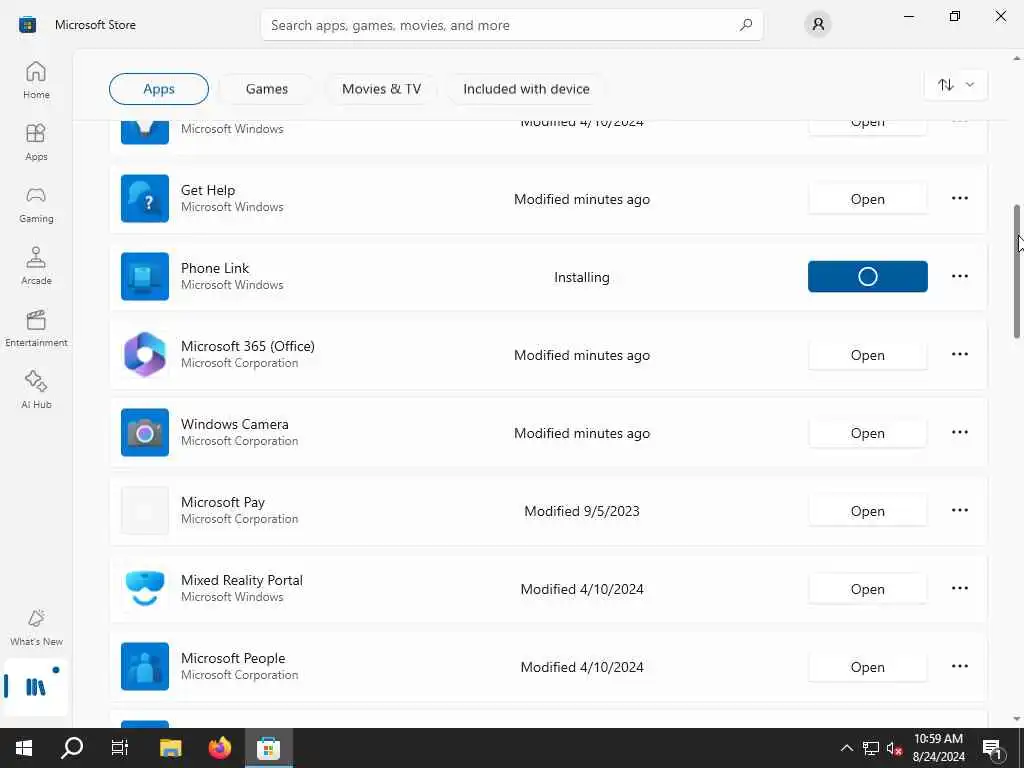
Task: Open more options for Microsoft 365 (Office)
Action: [x=959, y=355]
